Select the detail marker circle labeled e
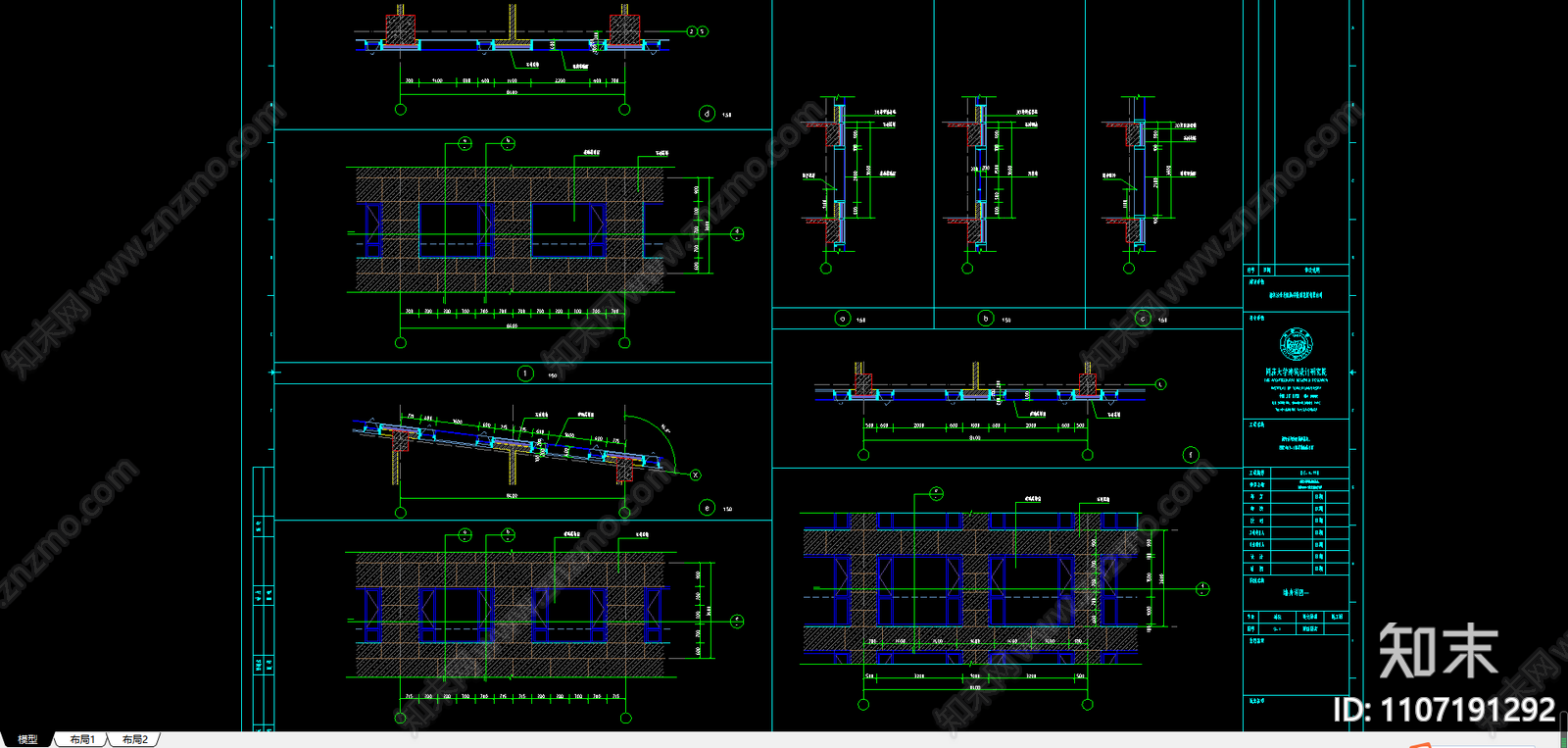 pyautogui.click(x=708, y=508)
